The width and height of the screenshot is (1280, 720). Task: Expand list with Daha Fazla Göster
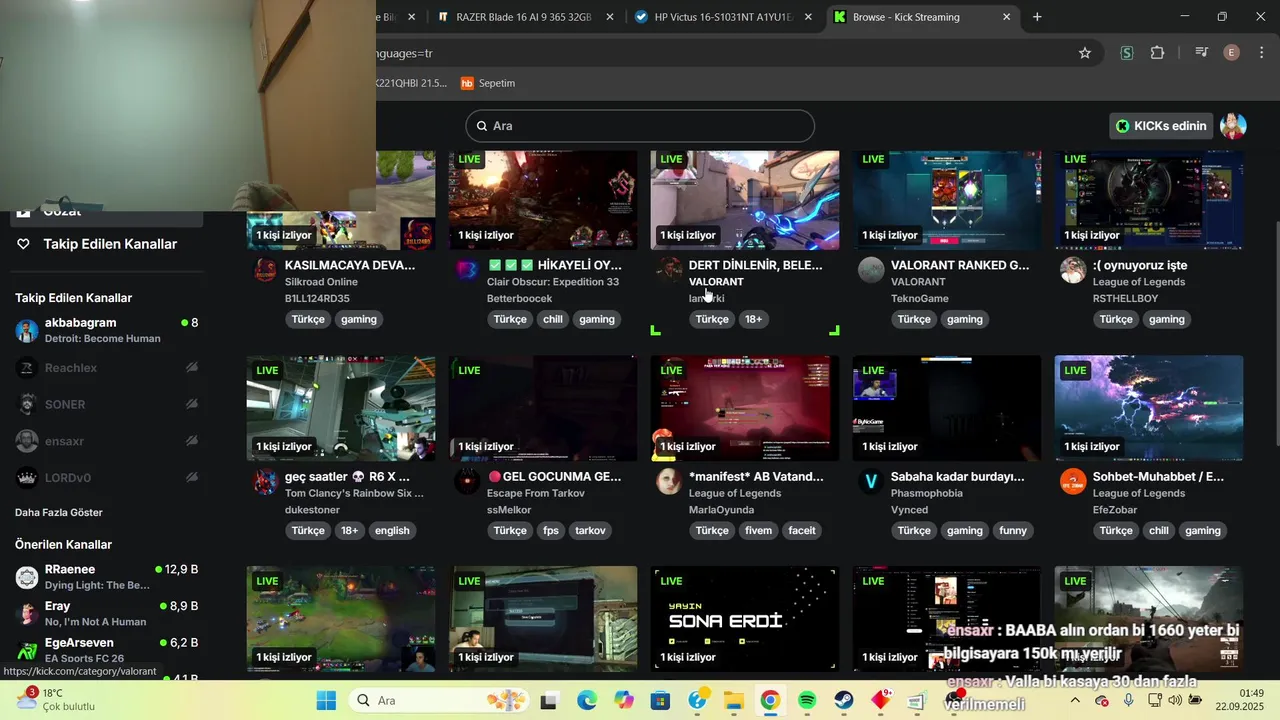[59, 512]
